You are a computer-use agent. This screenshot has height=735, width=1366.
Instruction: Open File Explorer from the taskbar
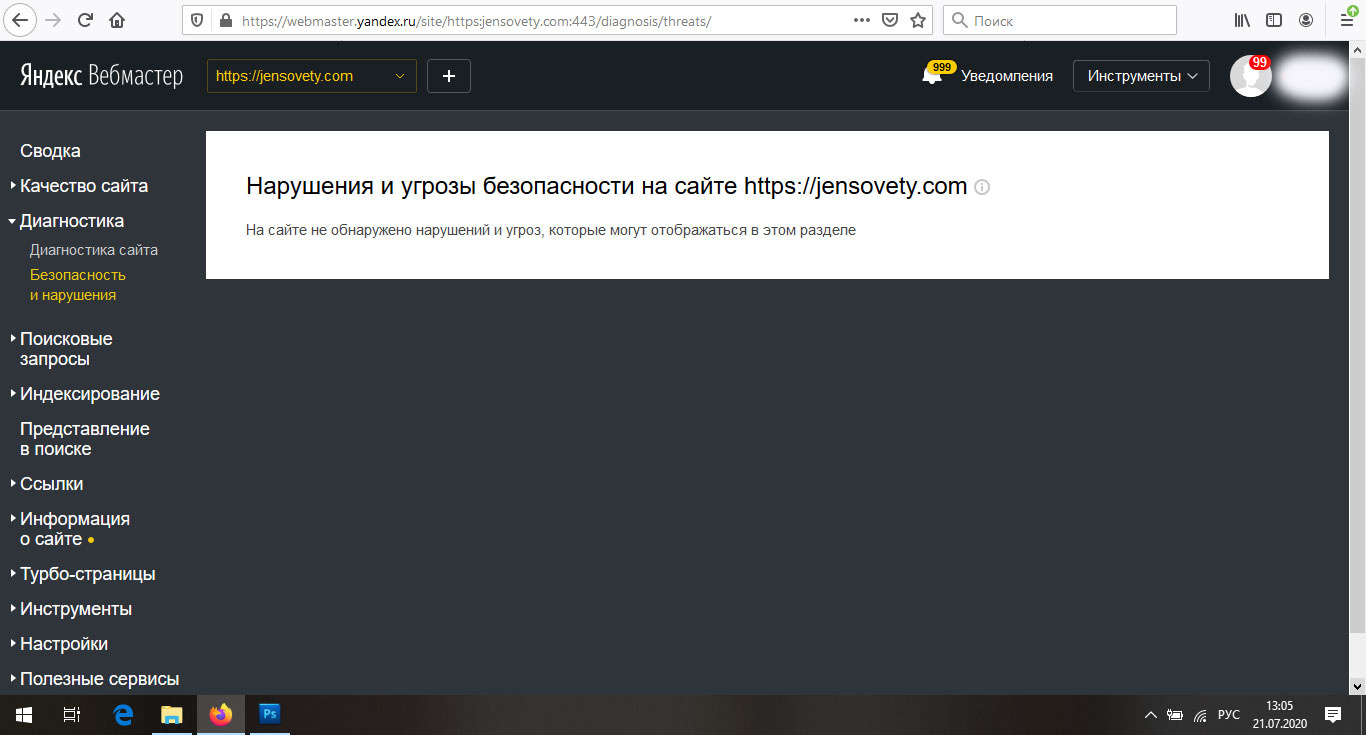pos(172,715)
